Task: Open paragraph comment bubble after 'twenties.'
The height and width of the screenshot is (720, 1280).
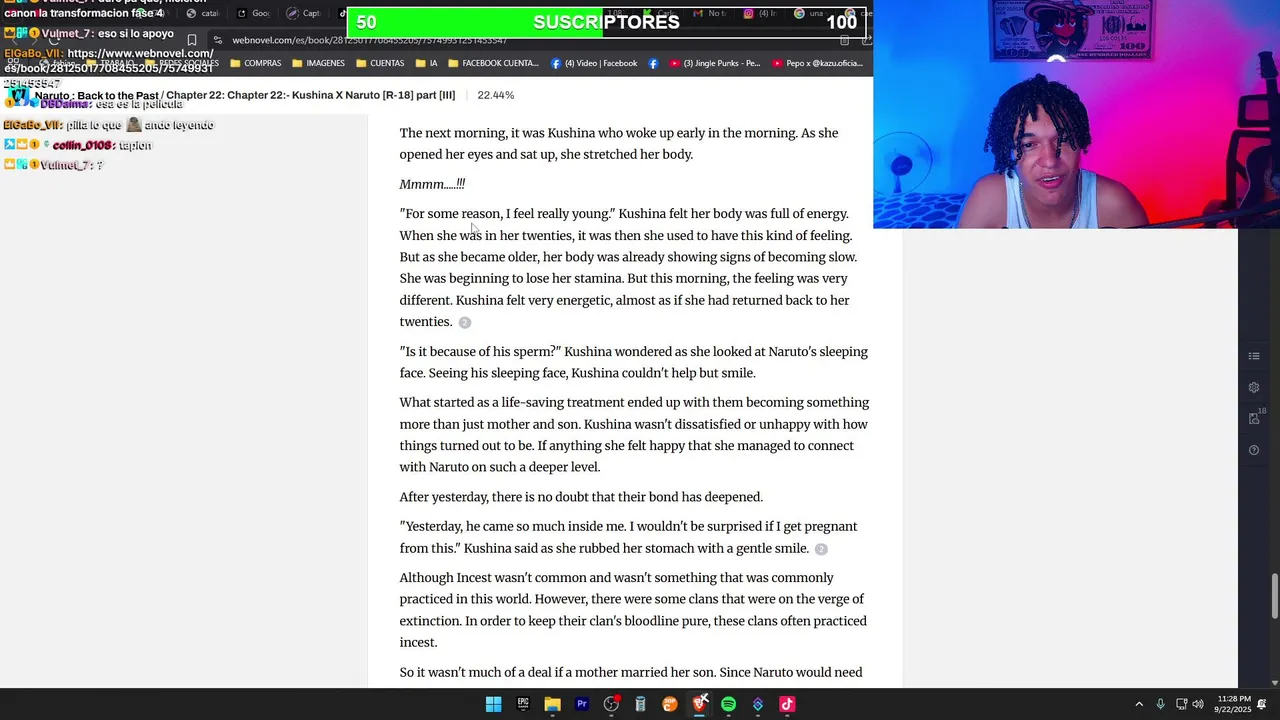Action: 464,322
